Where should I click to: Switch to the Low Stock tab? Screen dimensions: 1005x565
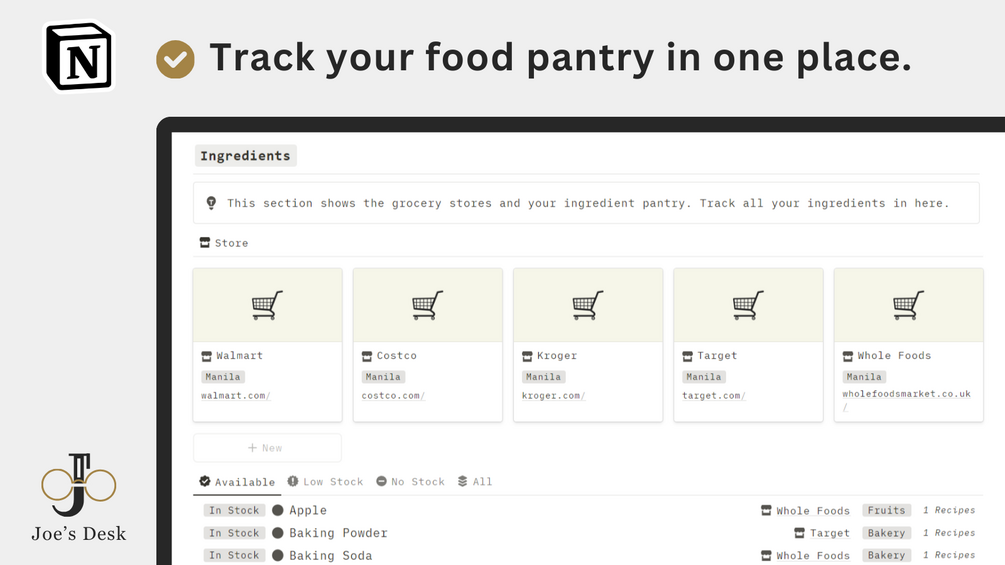325,482
